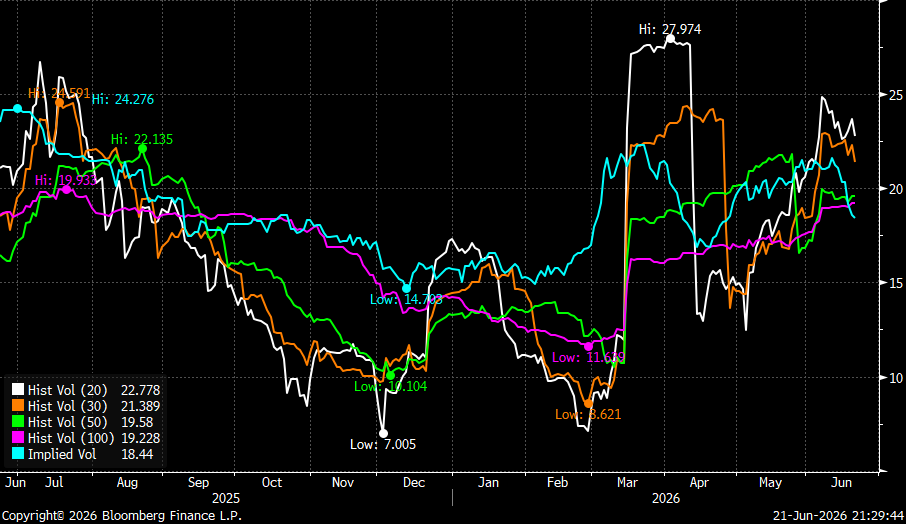This screenshot has width=906, height=524.
Task: Click the white Hist Vol (20) legend swatch
Action: (18, 390)
